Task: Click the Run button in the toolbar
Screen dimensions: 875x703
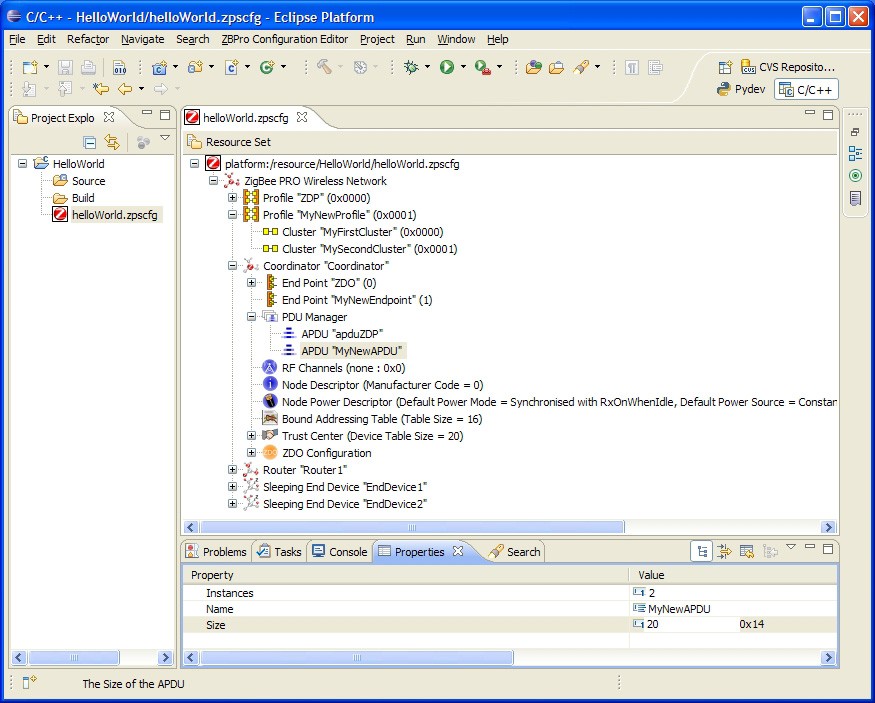Action: (447, 67)
